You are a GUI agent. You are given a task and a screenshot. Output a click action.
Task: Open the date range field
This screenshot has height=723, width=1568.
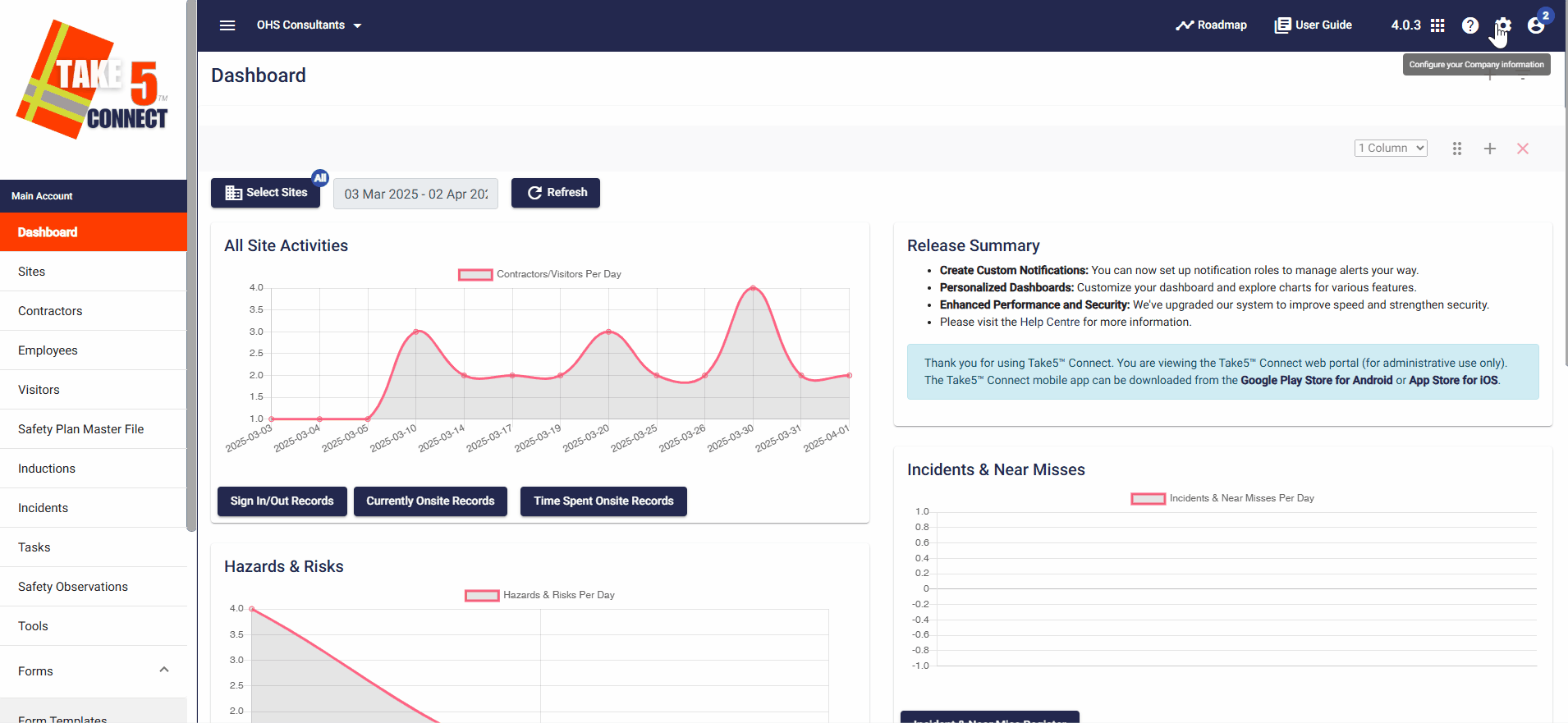point(415,194)
